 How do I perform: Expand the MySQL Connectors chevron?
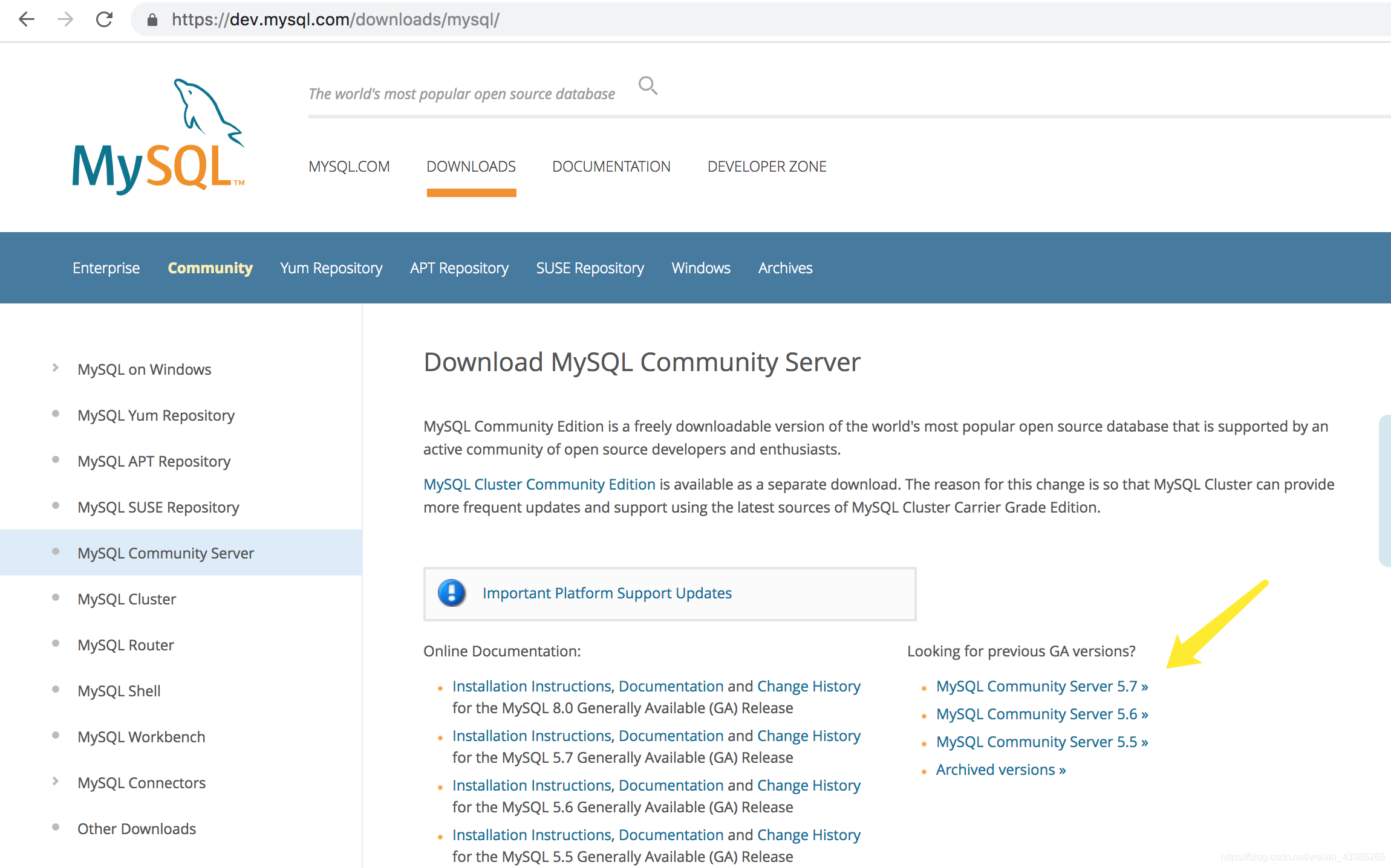[56, 781]
